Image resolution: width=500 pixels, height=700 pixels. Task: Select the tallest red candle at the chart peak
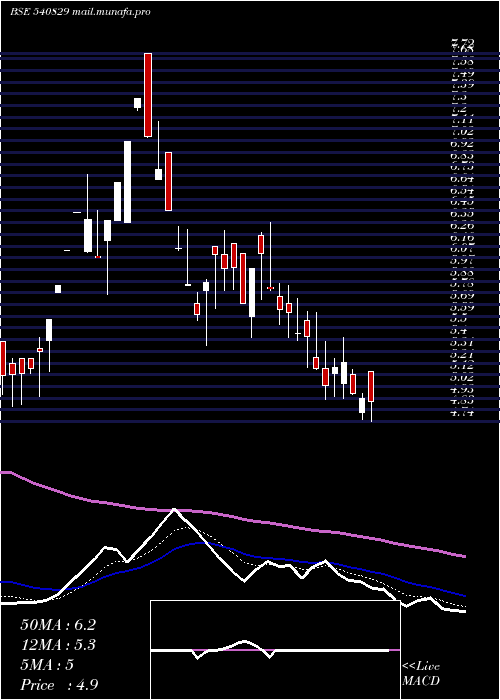coord(148,95)
